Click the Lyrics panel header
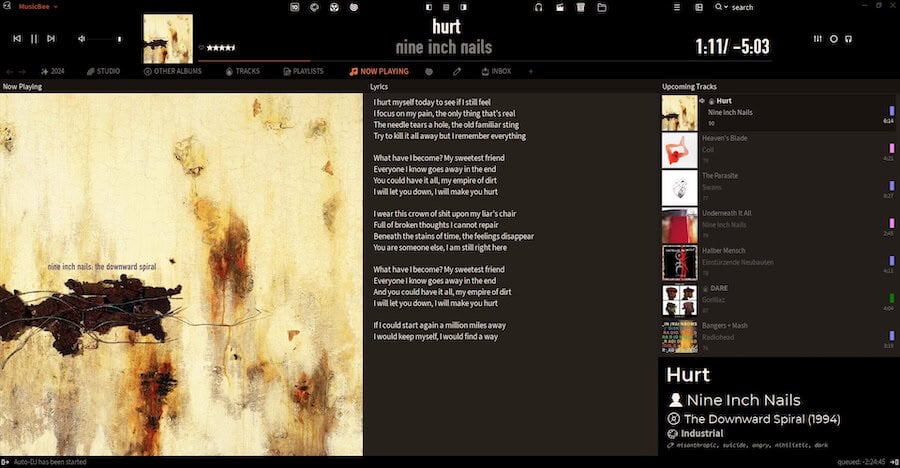This screenshot has width=900, height=468. coord(379,86)
